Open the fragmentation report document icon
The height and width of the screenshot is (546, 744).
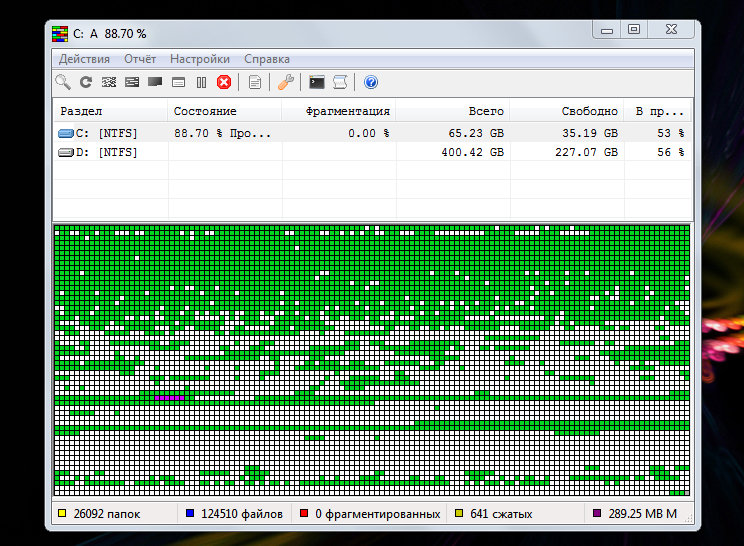click(x=255, y=83)
